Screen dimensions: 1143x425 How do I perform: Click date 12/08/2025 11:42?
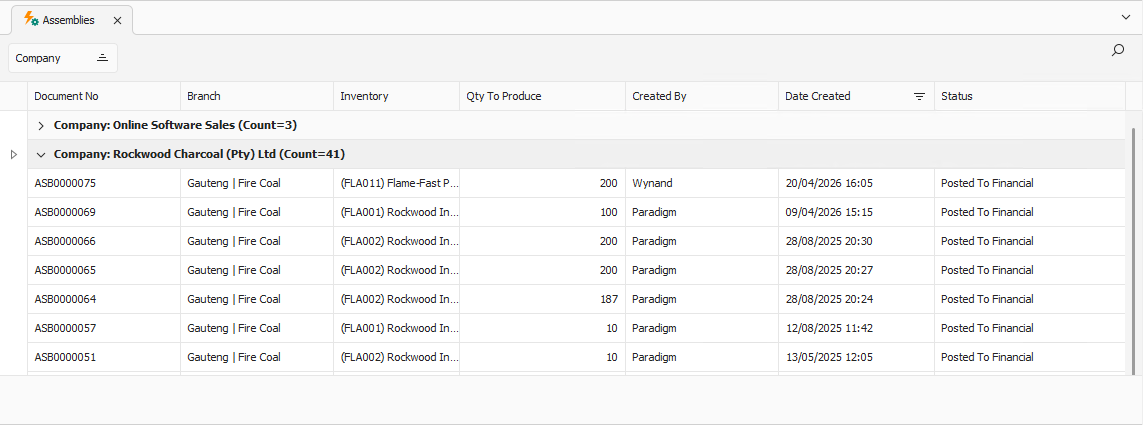[x=829, y=329]
